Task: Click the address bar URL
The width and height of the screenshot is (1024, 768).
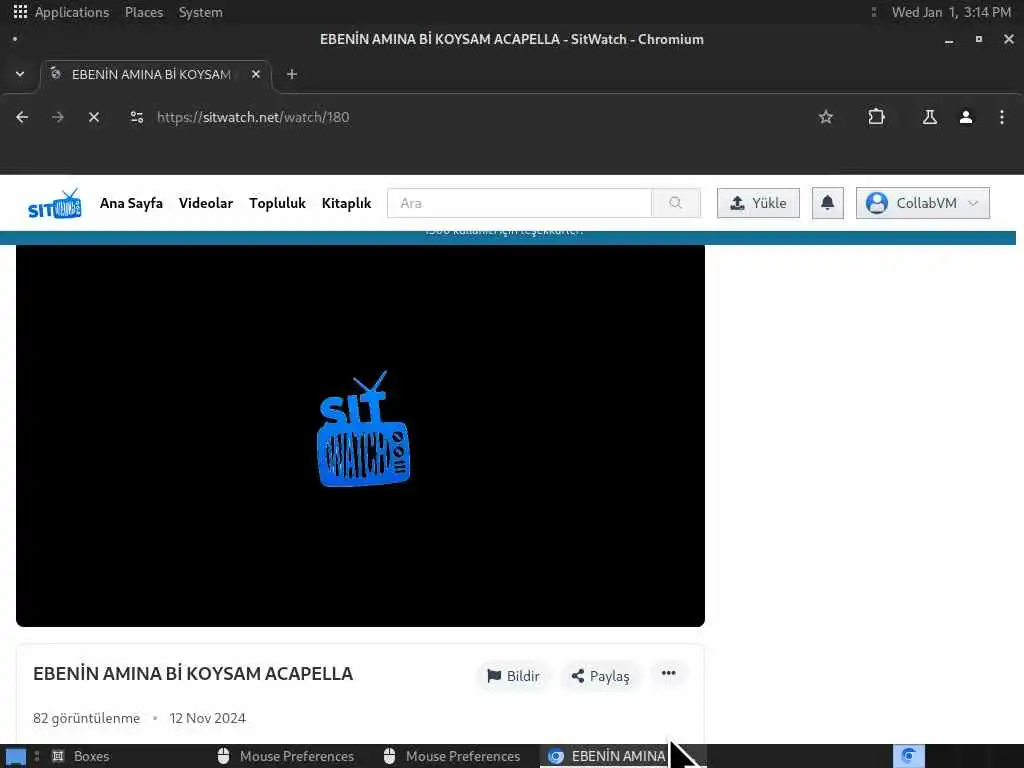Action: tap(253, 118)
